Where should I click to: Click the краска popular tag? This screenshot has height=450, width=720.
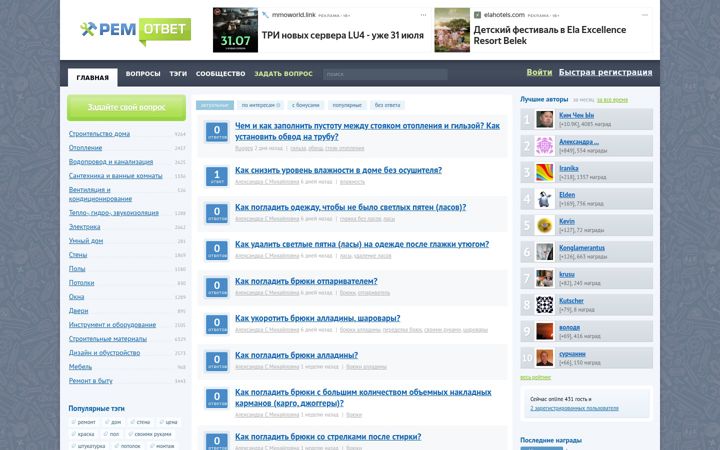pos(83,434)
